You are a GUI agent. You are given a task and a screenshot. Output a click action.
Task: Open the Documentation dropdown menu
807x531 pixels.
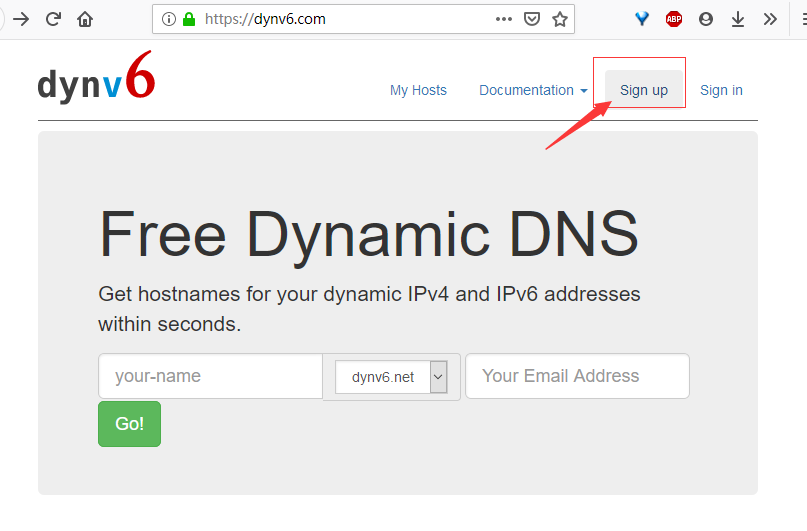[533, 90]
